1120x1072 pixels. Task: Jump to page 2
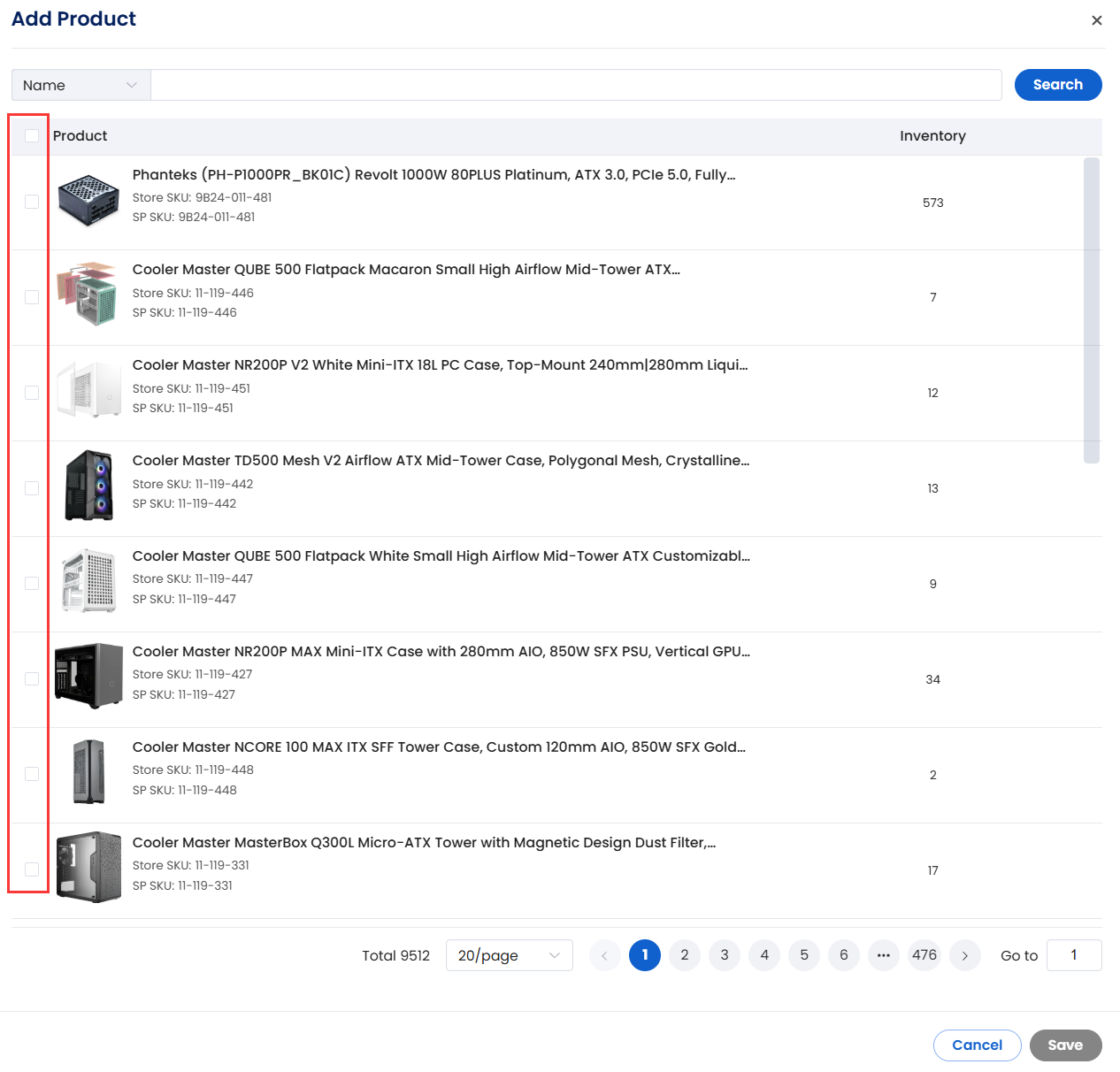click(x=685, y=955)
